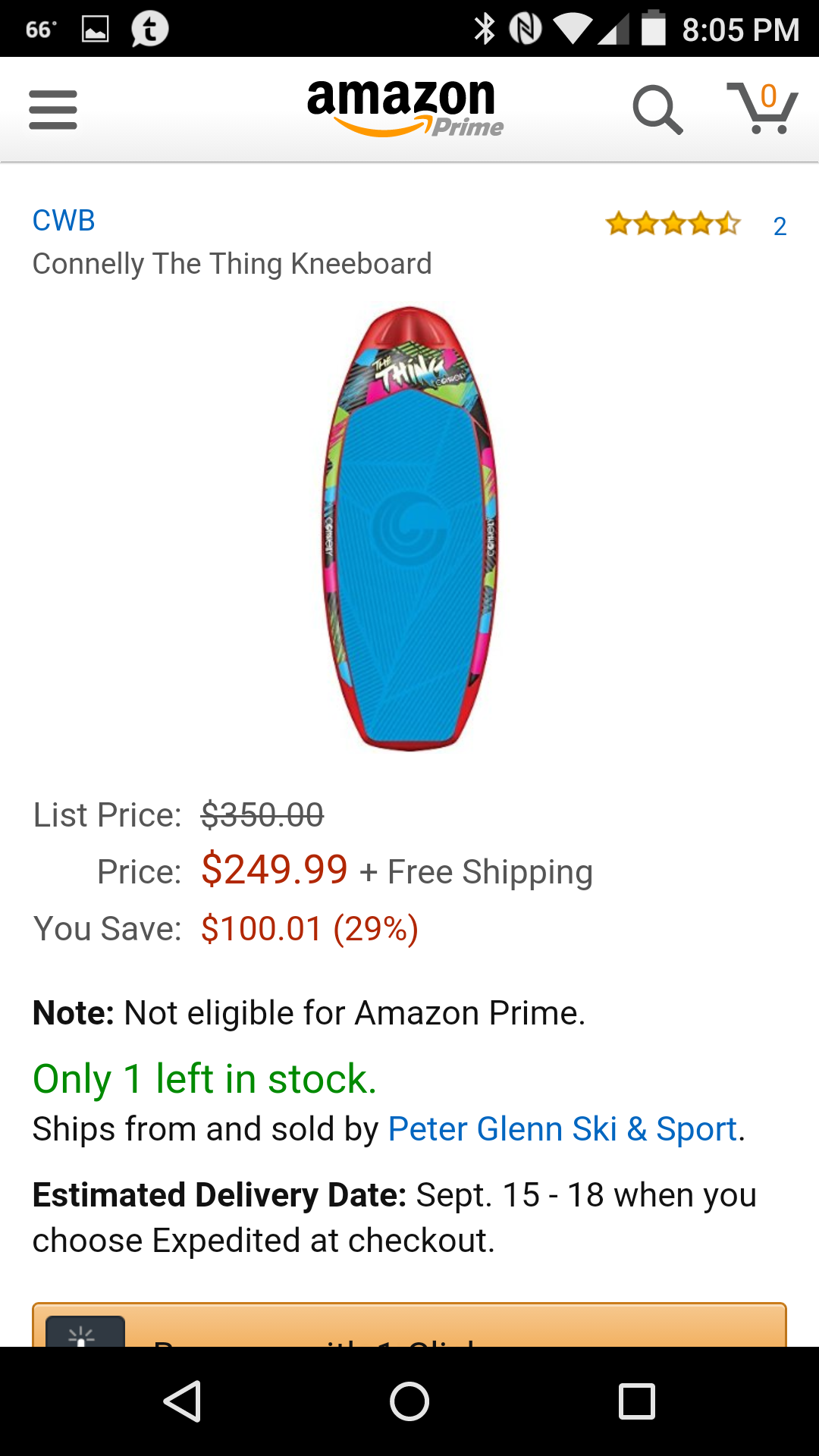Tap the NFC status icon
This screenshot has width=819, height=1456.
[525, 30]
